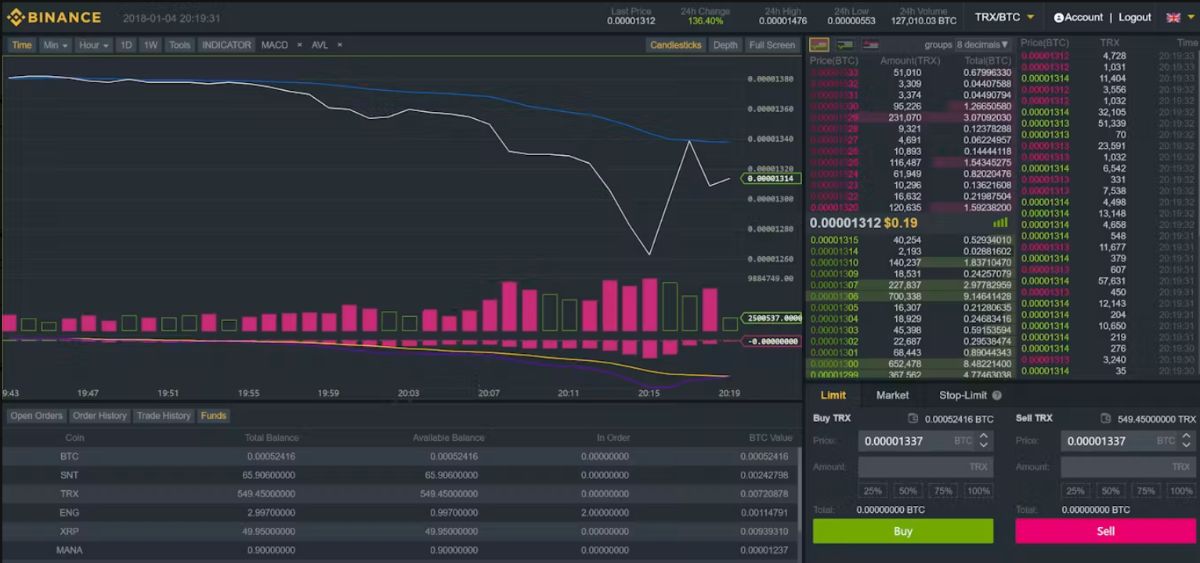Set Buy amount to 75%
Screen dimensions: 1200x563
click(942, 491)
